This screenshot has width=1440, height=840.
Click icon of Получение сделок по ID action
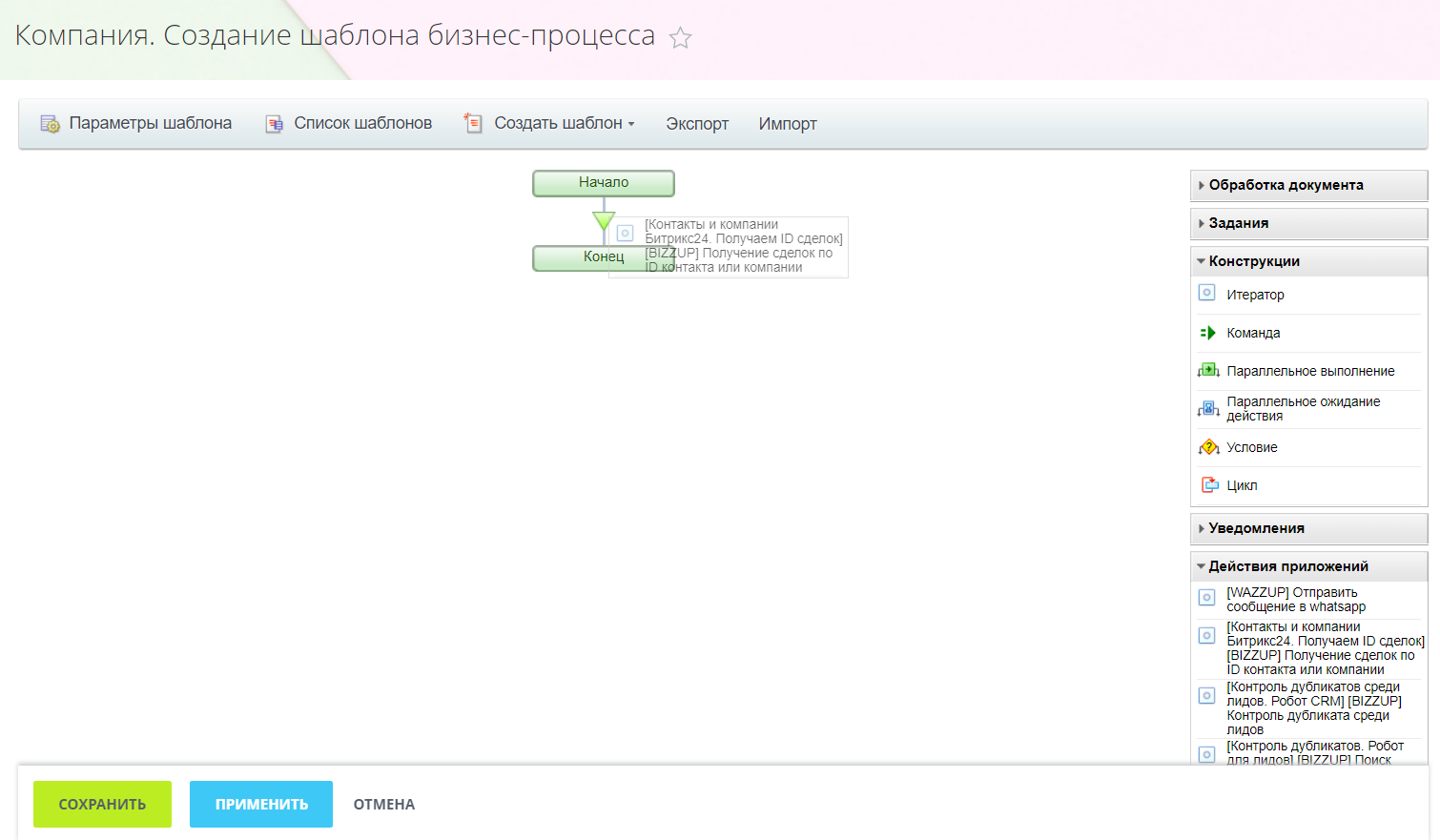click(1207, 635)
